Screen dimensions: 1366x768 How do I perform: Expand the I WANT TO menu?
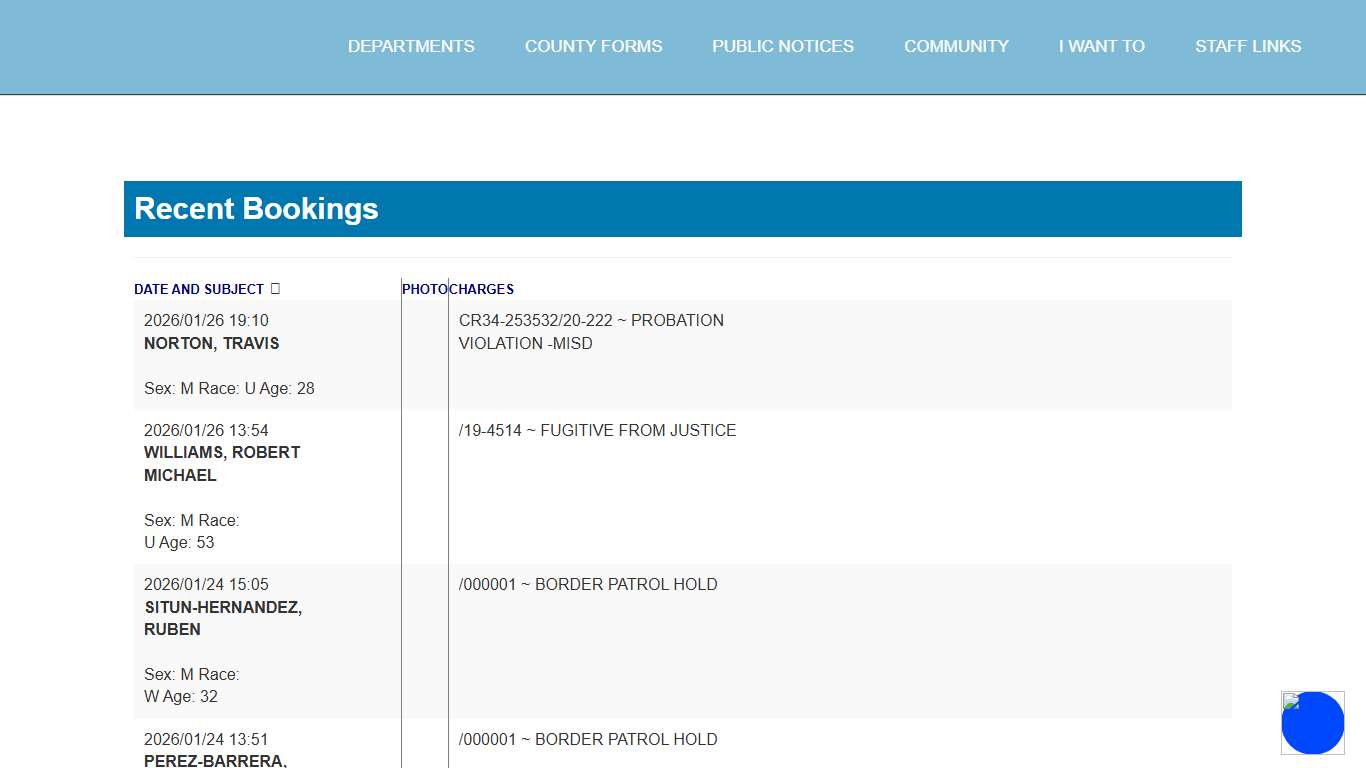pyautogui.click(x=1101, y=46)
